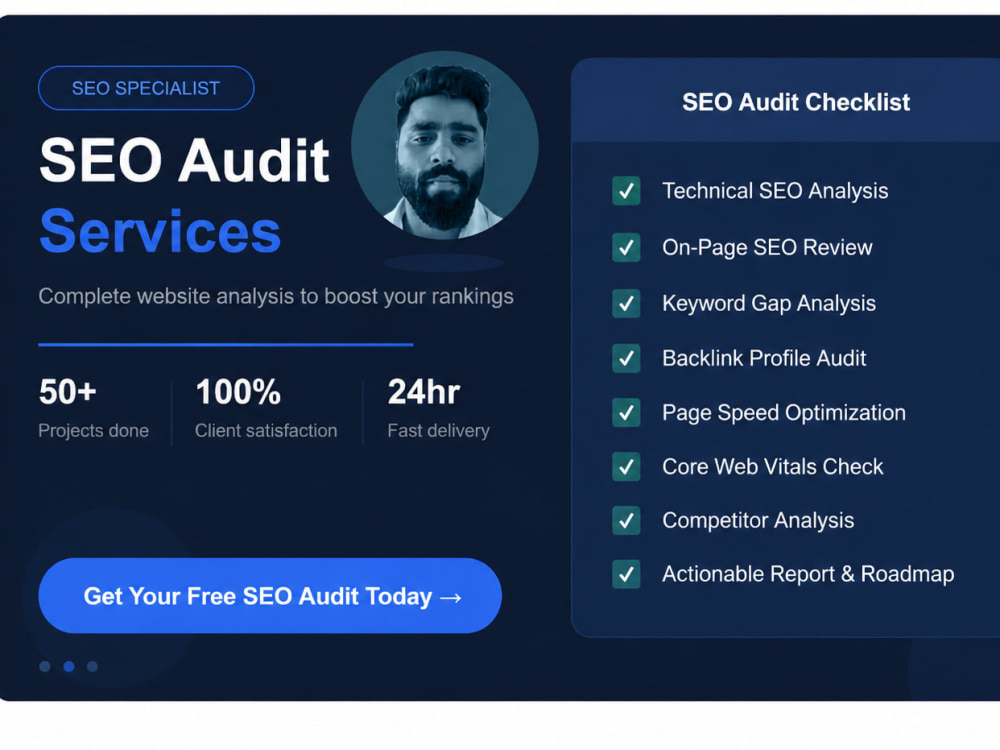Toggle the Technical SEO Analysis checkbox
The image size is (1000, 750).
[626, 191]
